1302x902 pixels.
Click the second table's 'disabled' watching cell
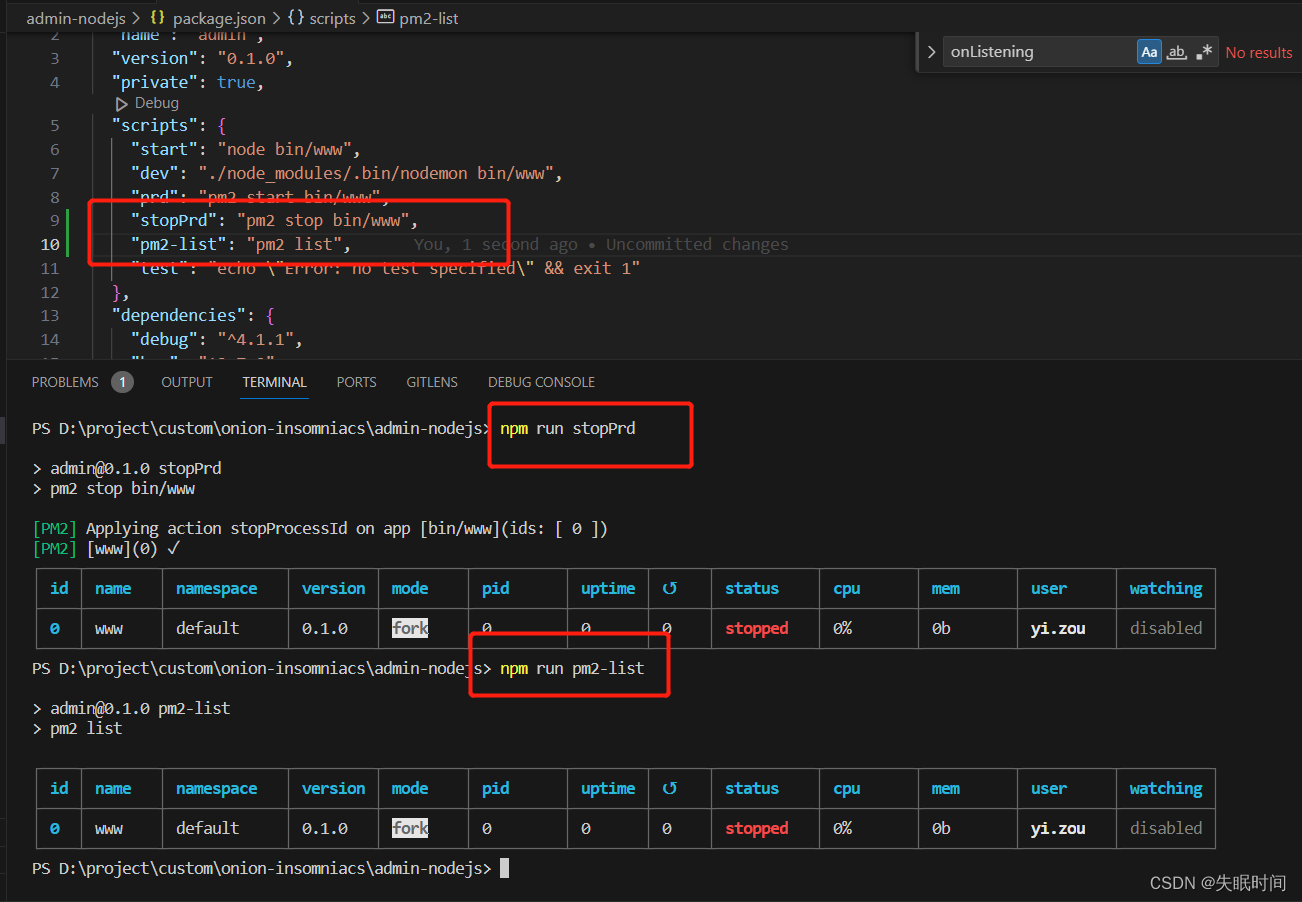[x=1166, y=828]
